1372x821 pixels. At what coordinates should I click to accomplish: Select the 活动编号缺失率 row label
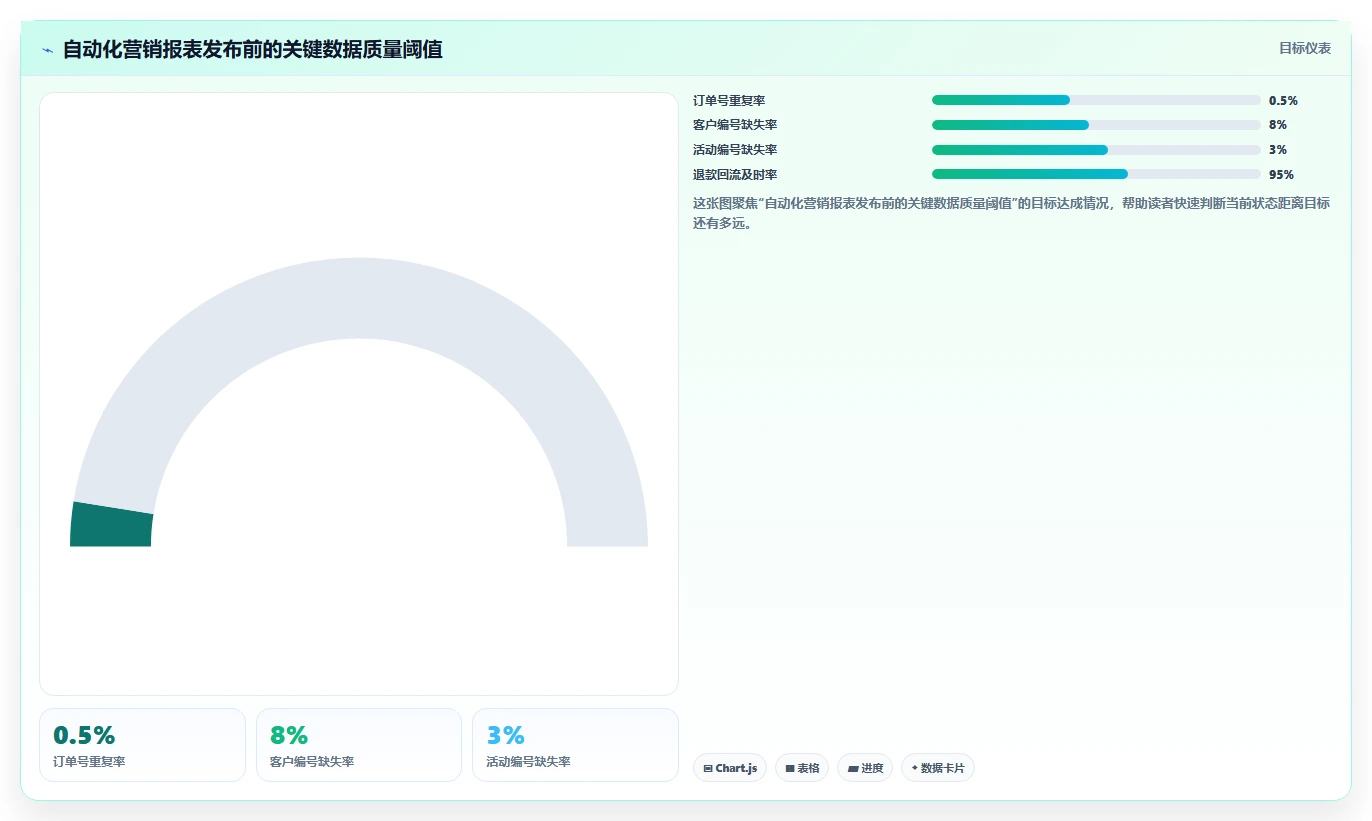(x=735, y=150)
